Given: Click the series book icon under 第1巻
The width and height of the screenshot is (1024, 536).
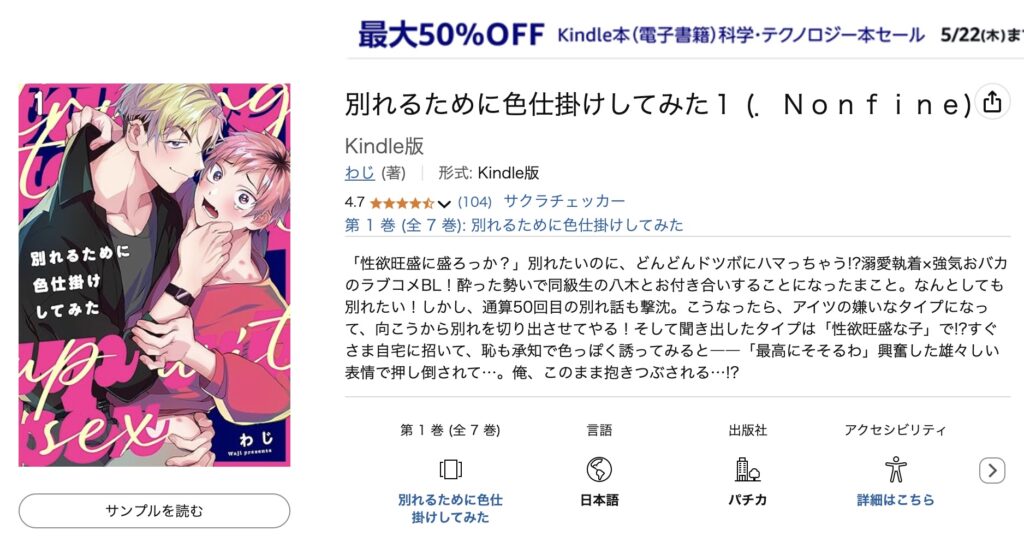Looking at the screenshot, I should [x=451, y=469].
